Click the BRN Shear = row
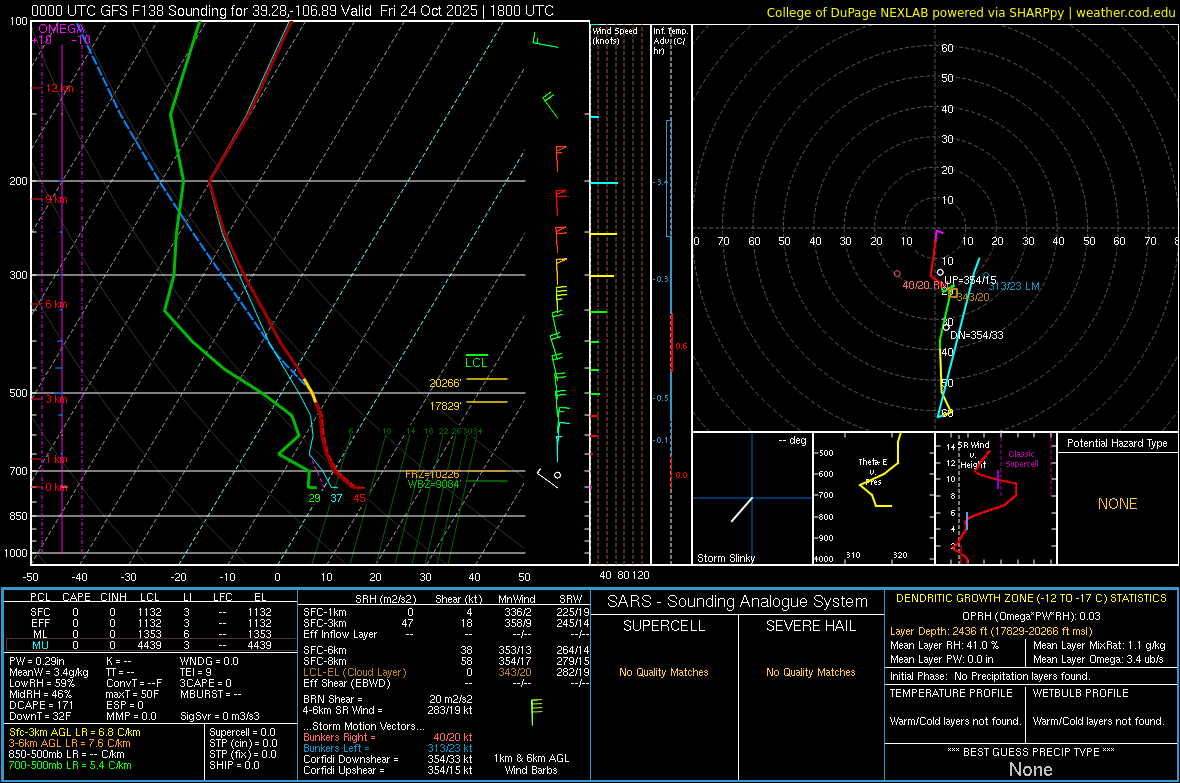The image size is (1180, 783). (388, 699)
